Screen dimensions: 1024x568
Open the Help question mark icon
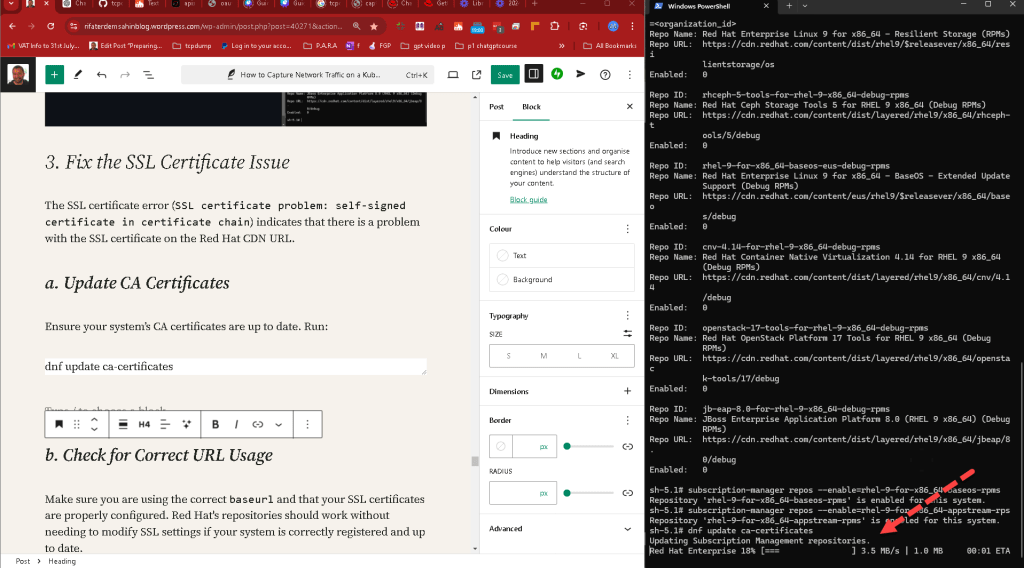tap(605, 75)
